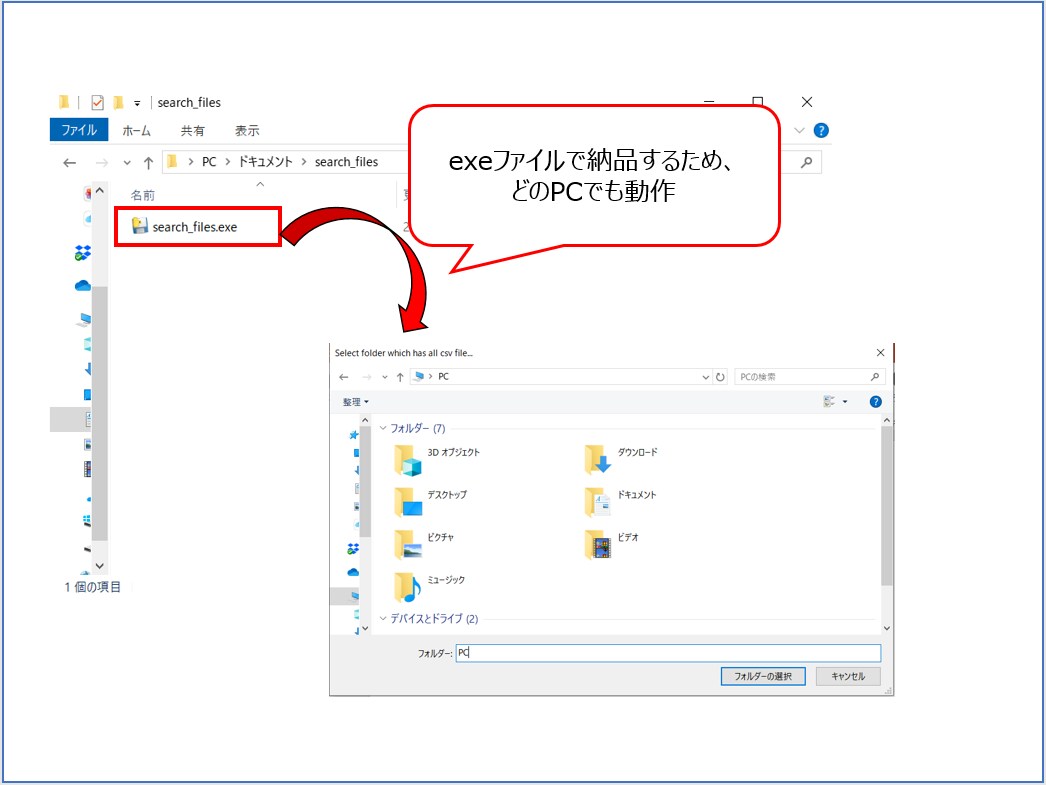1046x785 pixels.
Task: Open the ファイル tab in Explorer
Action: tap(79, 130)
